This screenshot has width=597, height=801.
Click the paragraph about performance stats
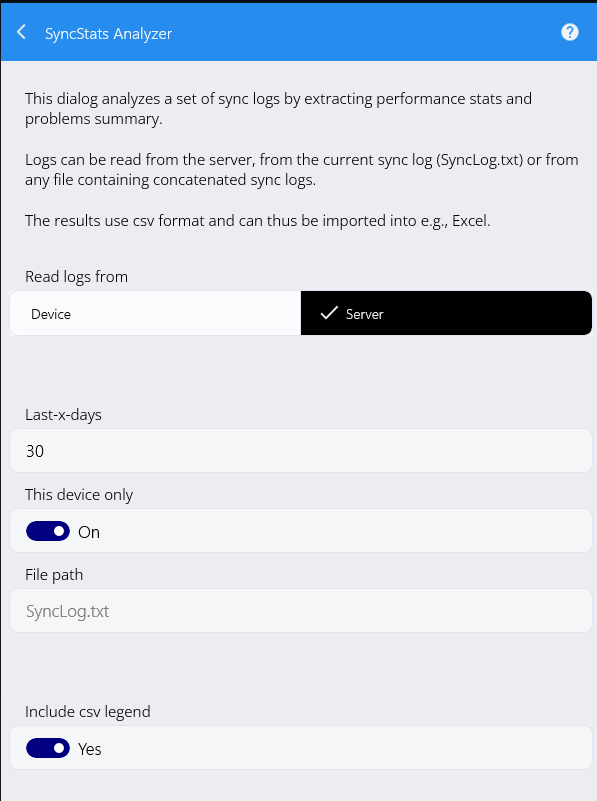point(278,108)
